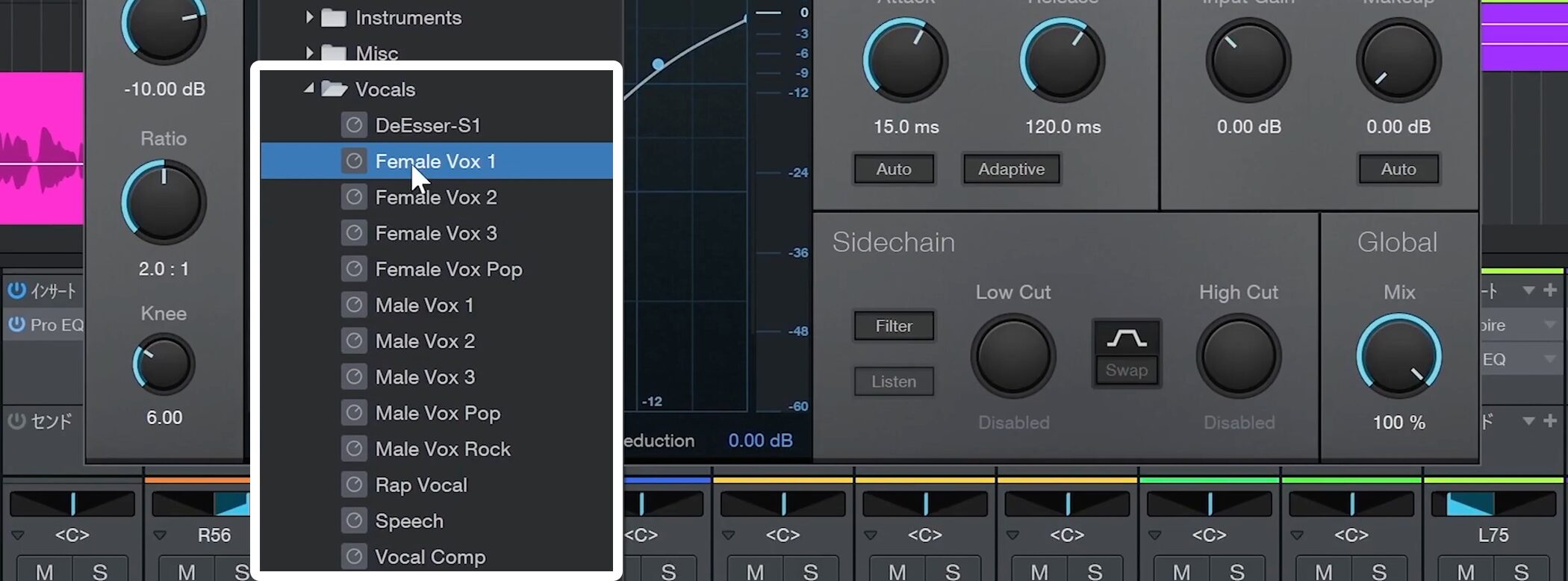Collapse the Vocals folder tree arrow

tap(308, 89)
